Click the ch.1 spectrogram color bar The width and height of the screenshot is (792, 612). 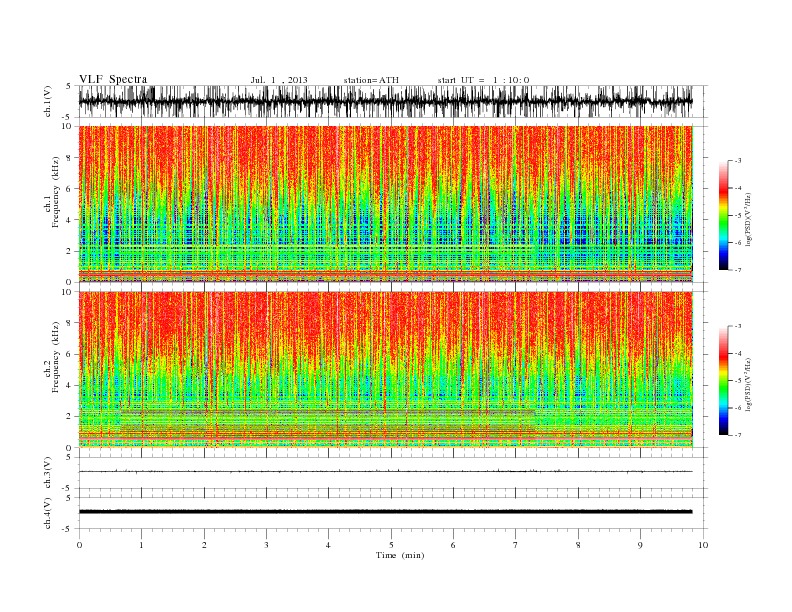click(x=724, y=215)
